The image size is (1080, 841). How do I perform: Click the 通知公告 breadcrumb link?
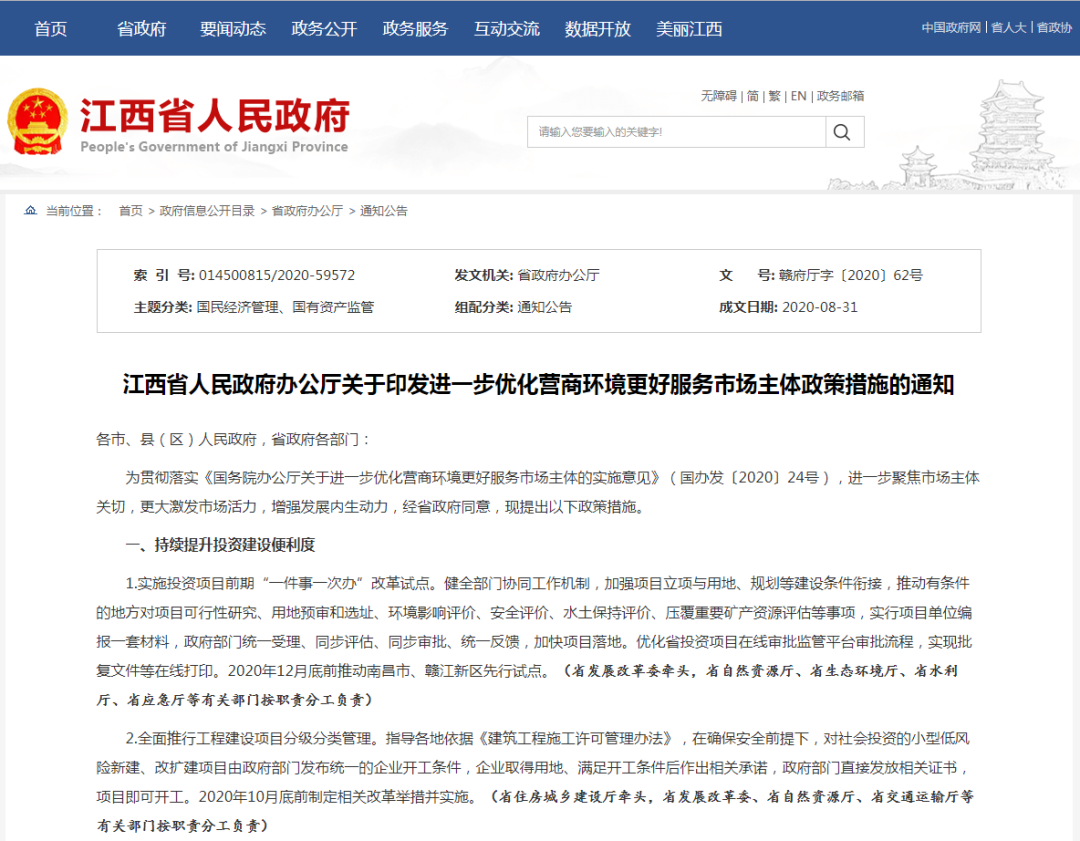(384, 211)
